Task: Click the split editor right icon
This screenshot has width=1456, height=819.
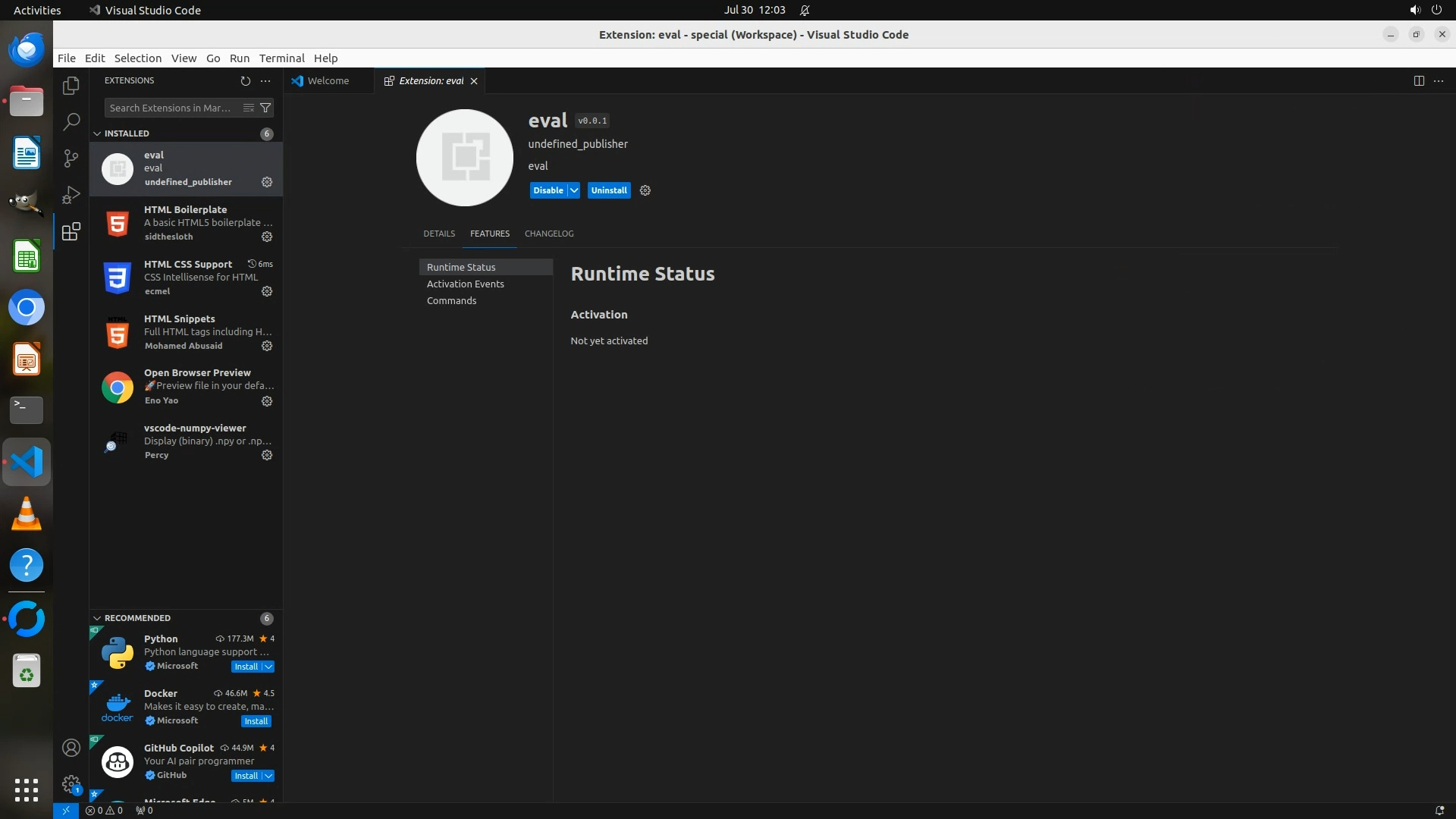Action: (x=1418, y=80)
